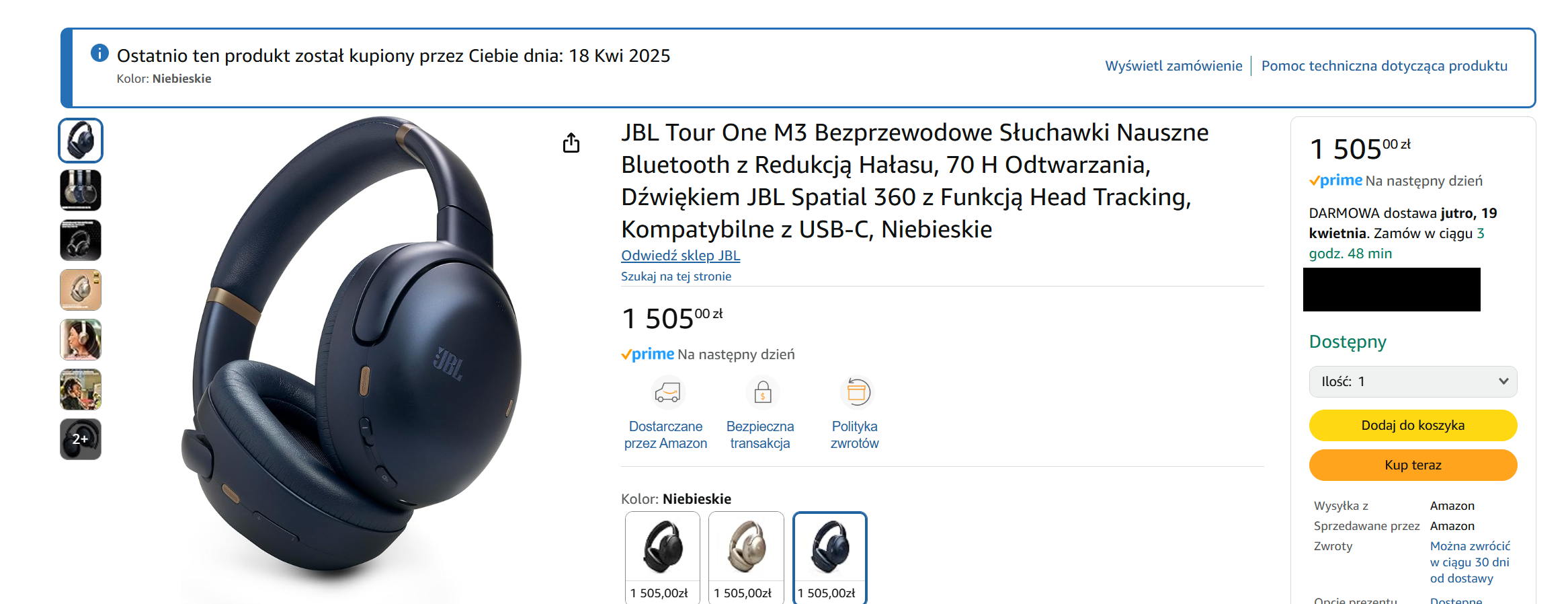The width and height of the screenshot is (1568, 604).
Task: Expand the Ilość quantity dropdown
Action: (1413, 381)
